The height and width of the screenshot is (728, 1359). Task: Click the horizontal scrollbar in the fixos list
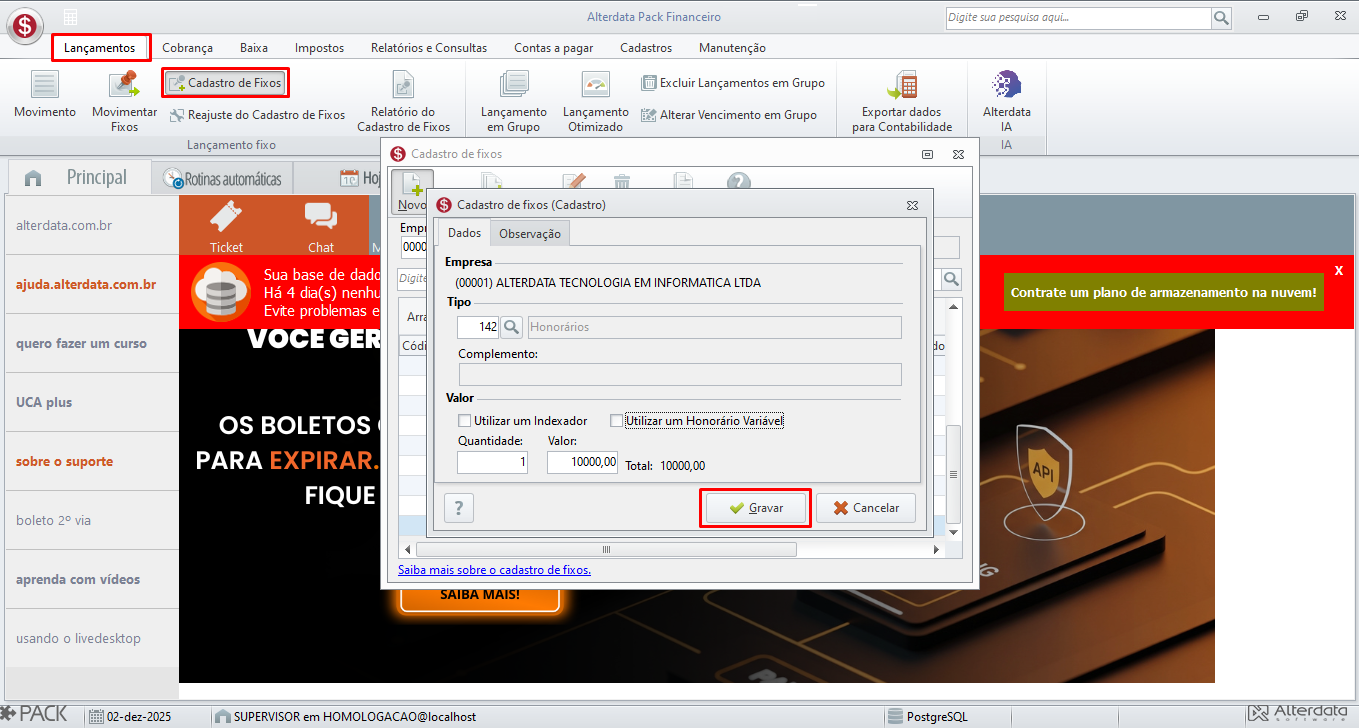pos(606,550)
